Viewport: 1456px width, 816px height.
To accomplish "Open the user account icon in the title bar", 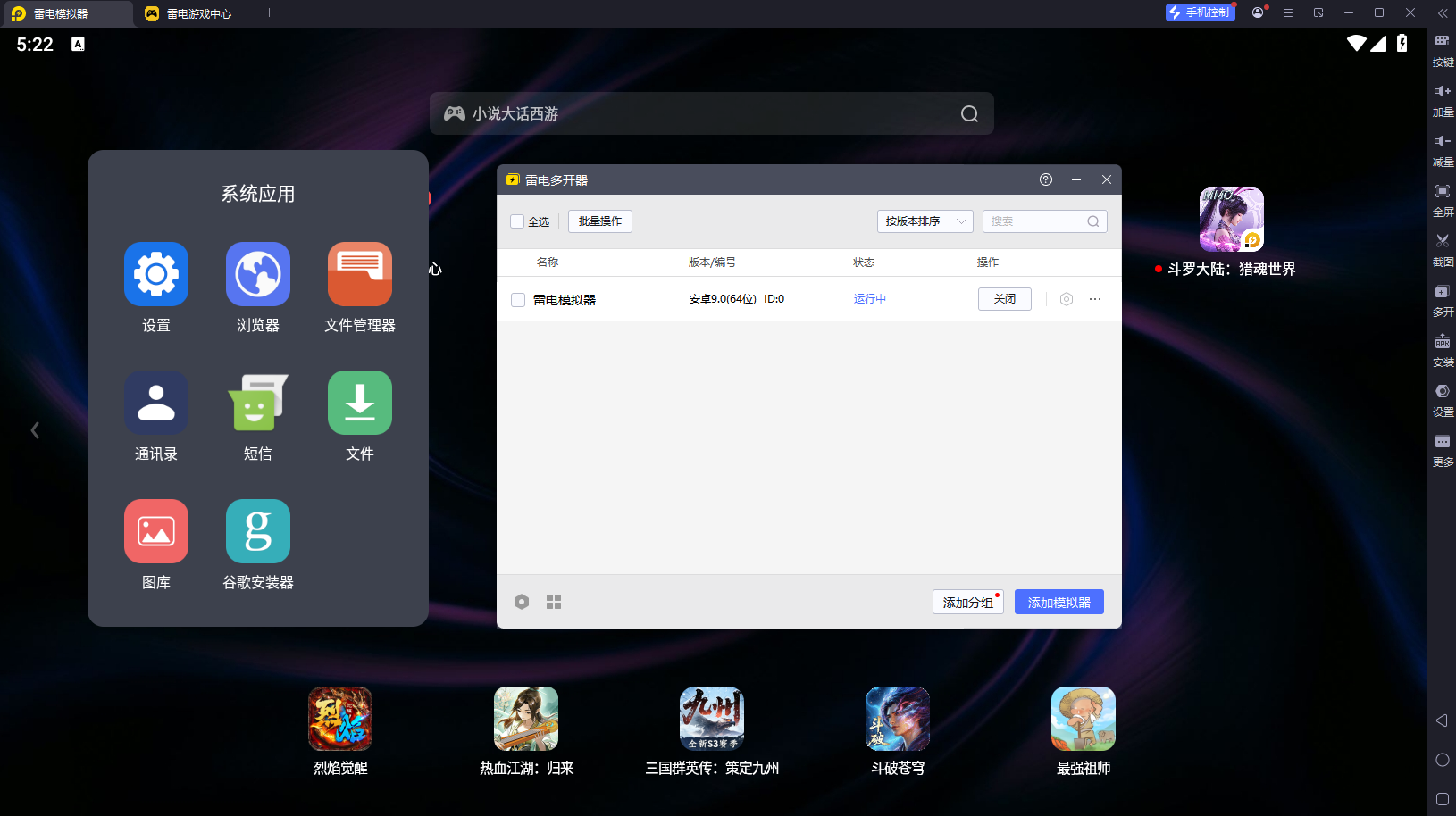I will coord(1258,12).
